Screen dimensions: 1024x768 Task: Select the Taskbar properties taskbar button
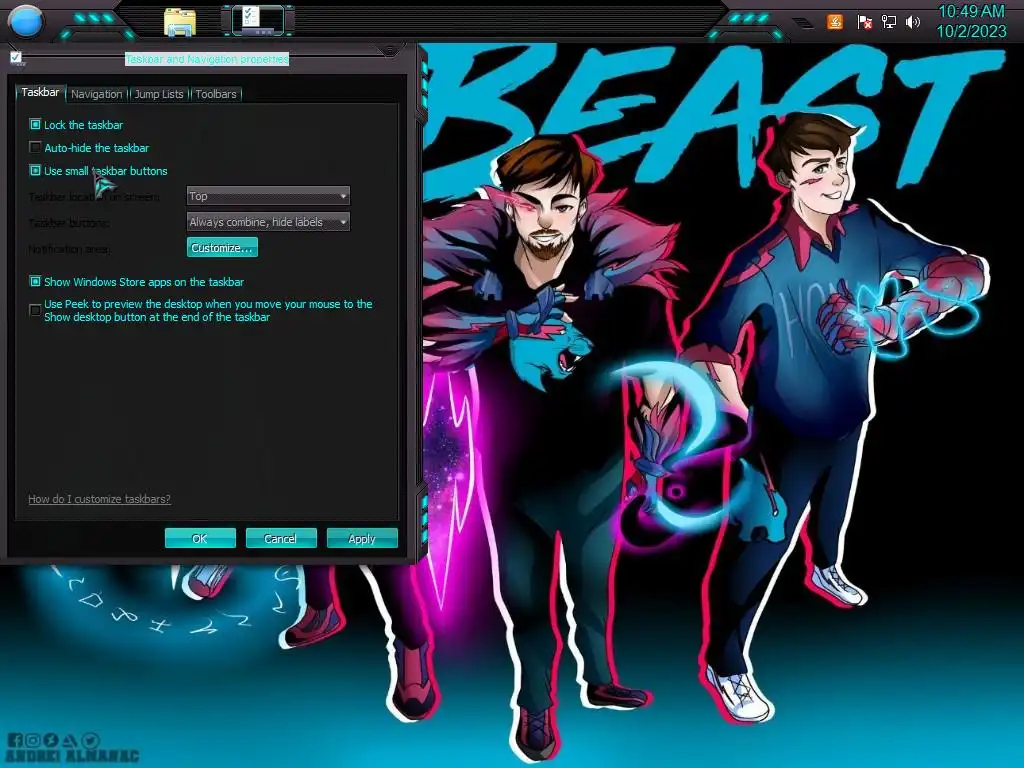[x=258, y=20]
